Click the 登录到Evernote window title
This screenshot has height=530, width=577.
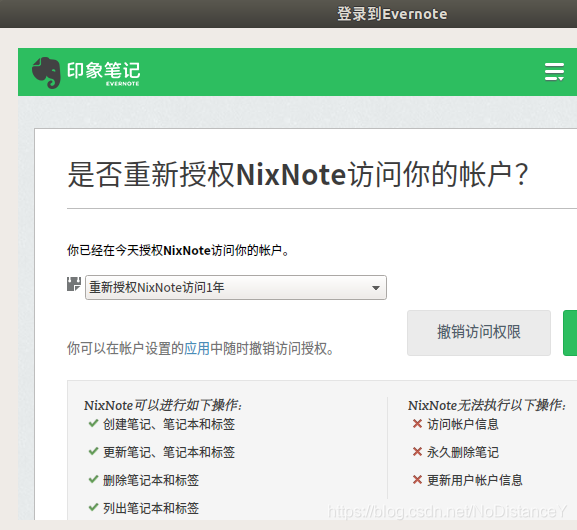(392, 14)
